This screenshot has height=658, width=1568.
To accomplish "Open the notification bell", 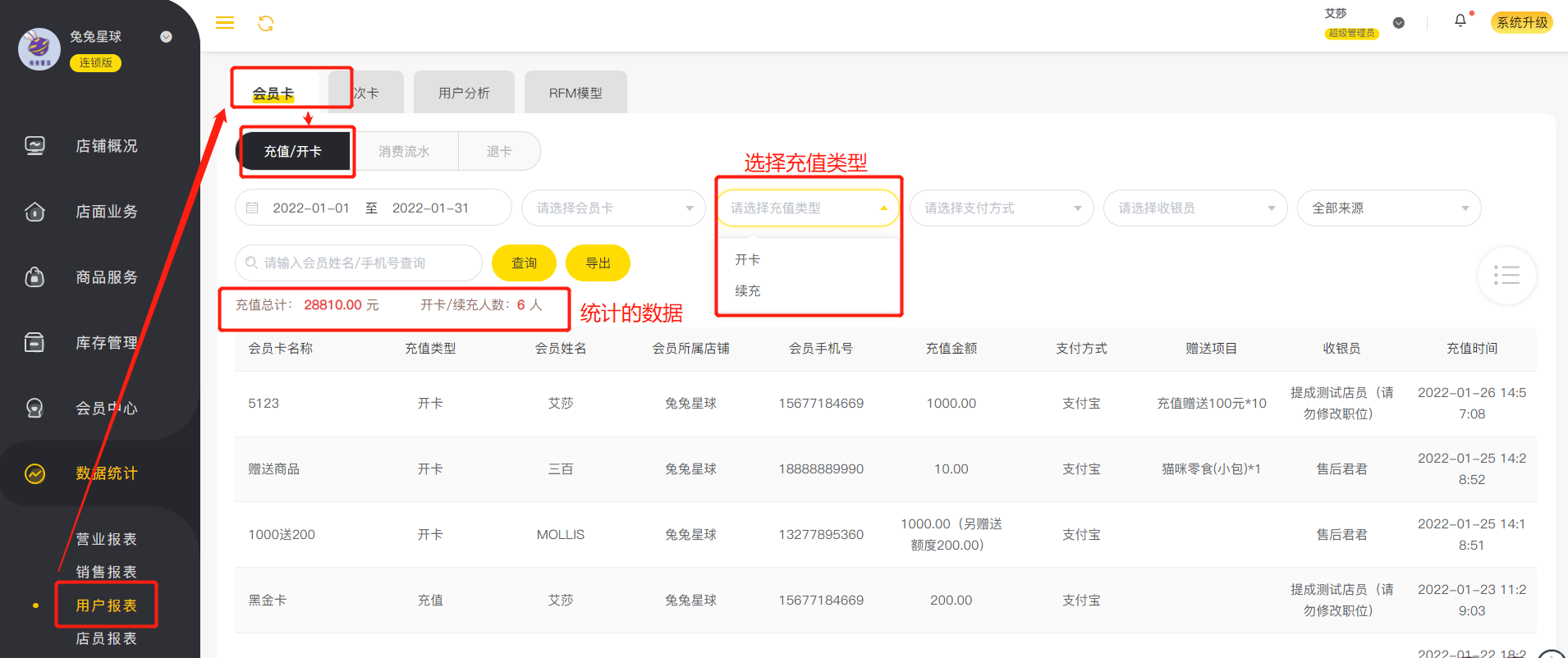I will [1460, 21].
